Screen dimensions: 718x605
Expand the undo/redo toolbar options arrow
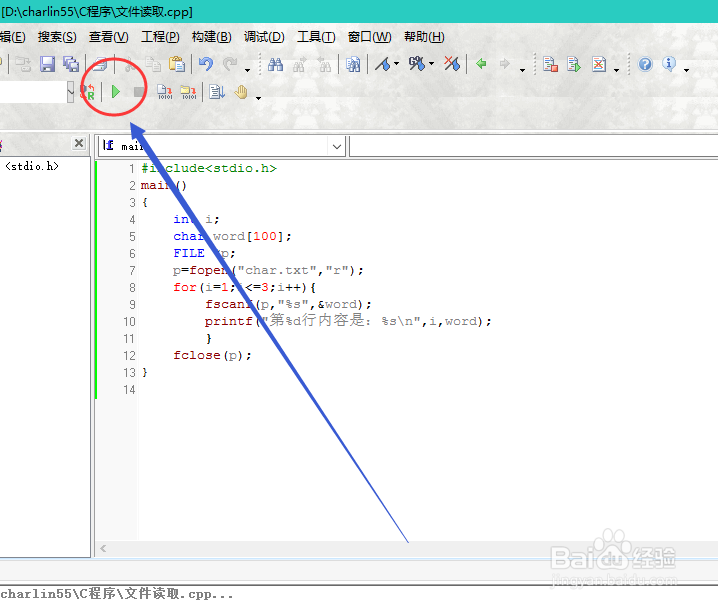(248, 70)
